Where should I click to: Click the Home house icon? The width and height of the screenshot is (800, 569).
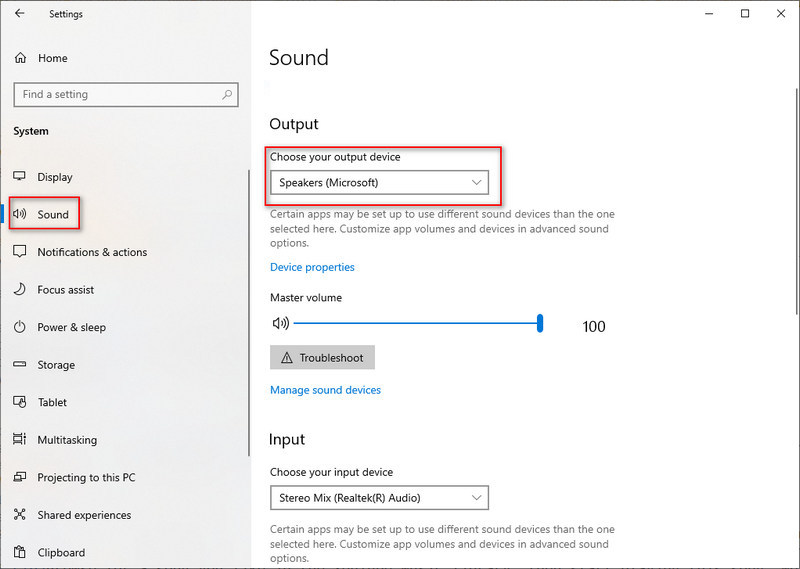click(x=20, y=58)
